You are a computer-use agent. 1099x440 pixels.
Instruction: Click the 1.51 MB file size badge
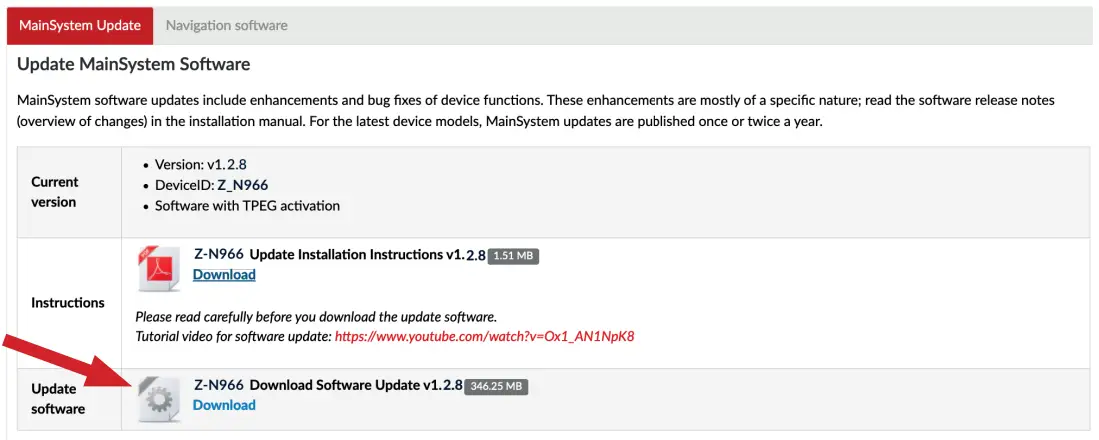point(515,256)
